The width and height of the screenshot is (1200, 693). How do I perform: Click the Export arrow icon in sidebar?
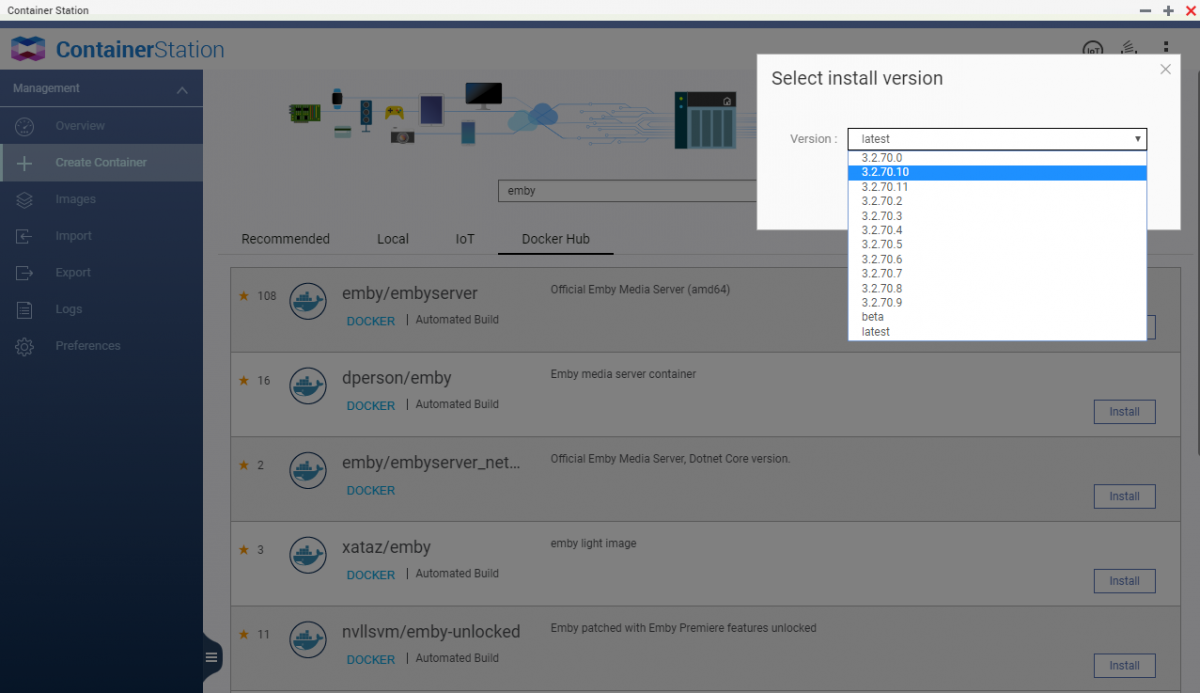pos(25,273)
